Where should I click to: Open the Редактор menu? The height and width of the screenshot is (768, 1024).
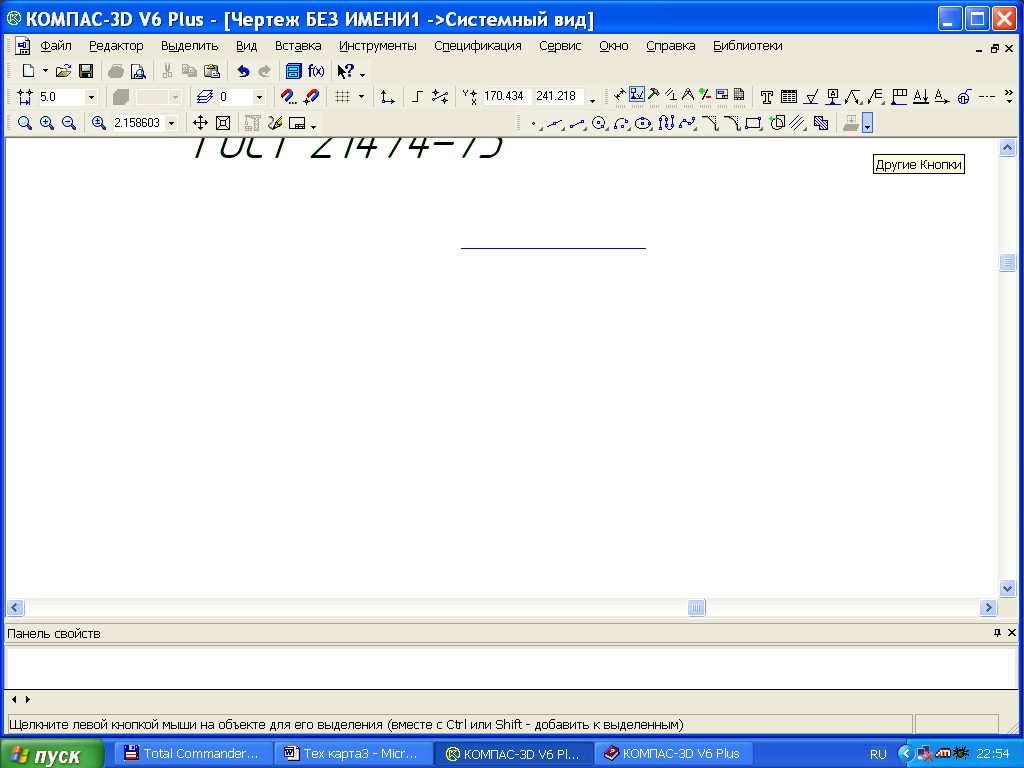click(116, 46)
